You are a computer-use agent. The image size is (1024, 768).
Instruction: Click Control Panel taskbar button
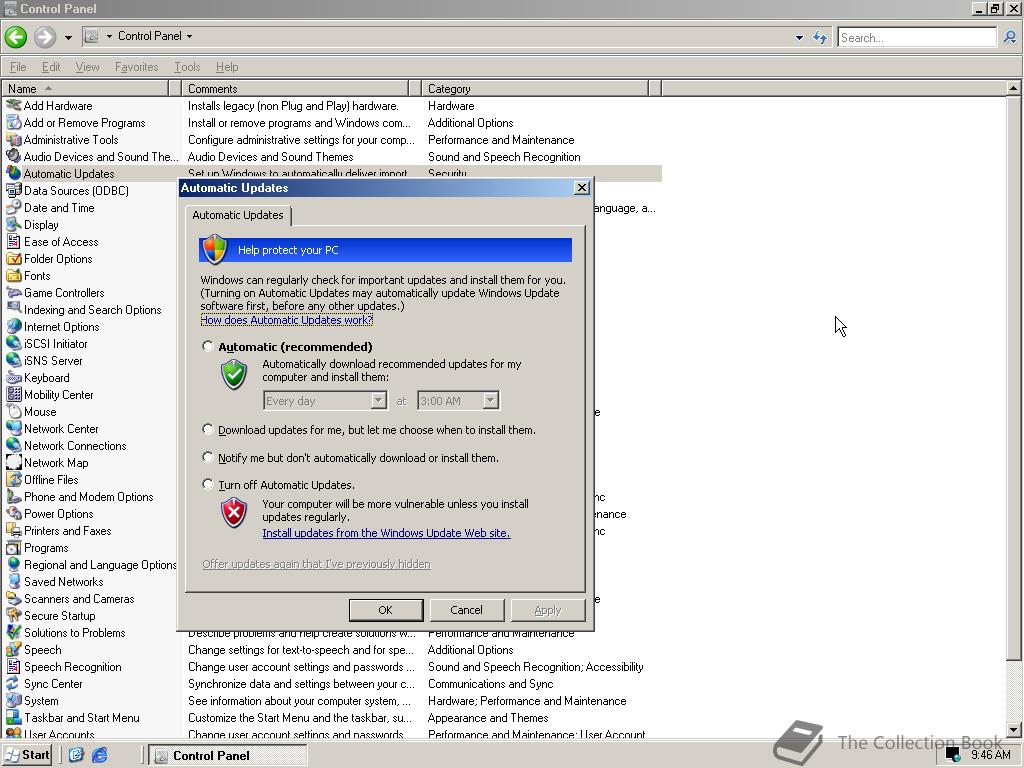(x=227, y=755)
